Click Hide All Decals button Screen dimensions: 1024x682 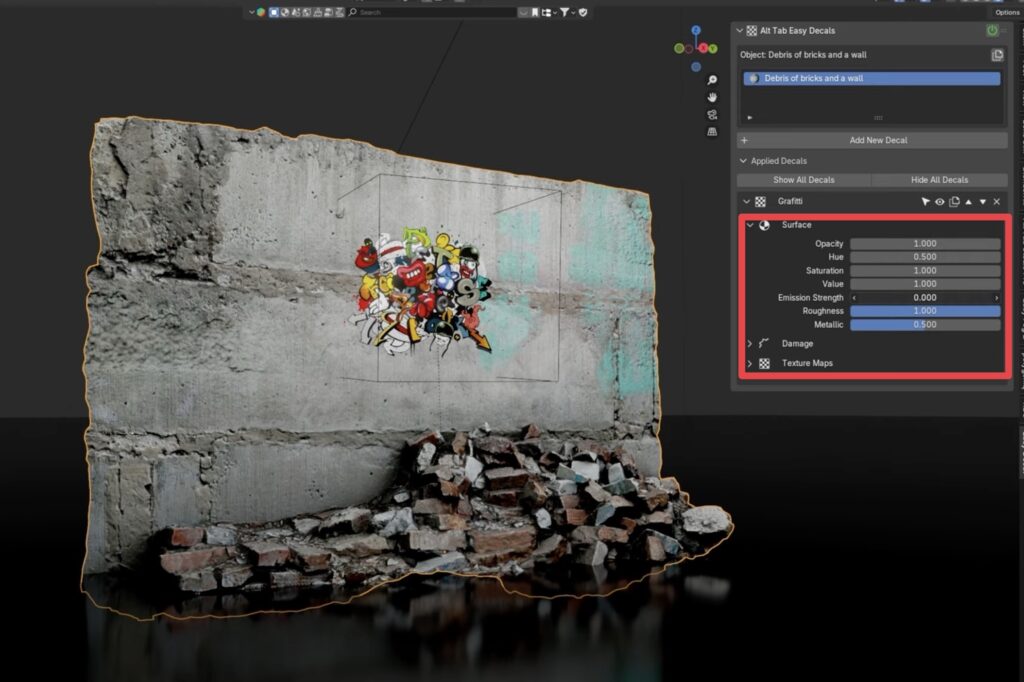point(939,180)
